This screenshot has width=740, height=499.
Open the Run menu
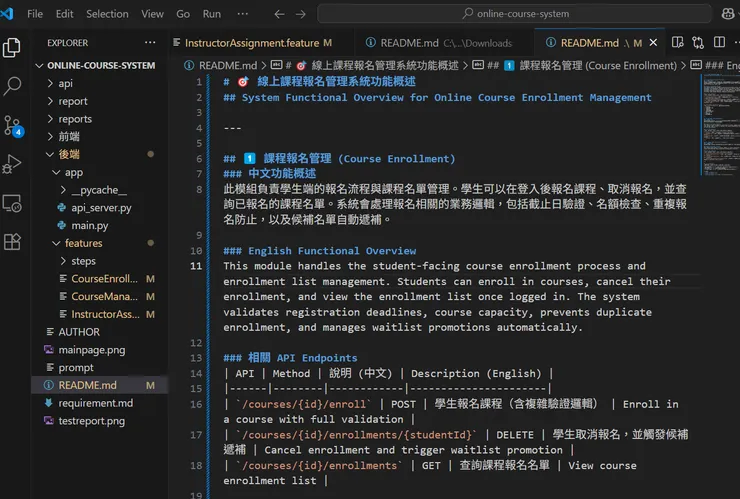211,14
